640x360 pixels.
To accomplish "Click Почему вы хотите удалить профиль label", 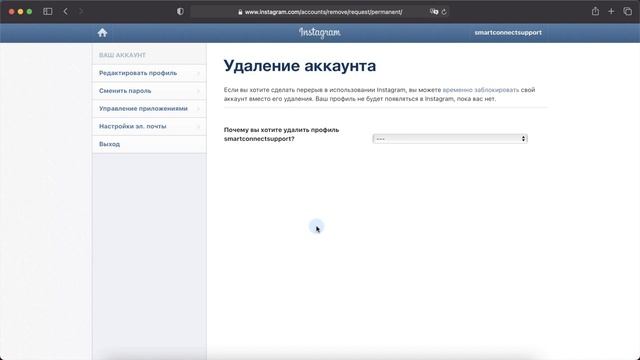I will 281,134.
